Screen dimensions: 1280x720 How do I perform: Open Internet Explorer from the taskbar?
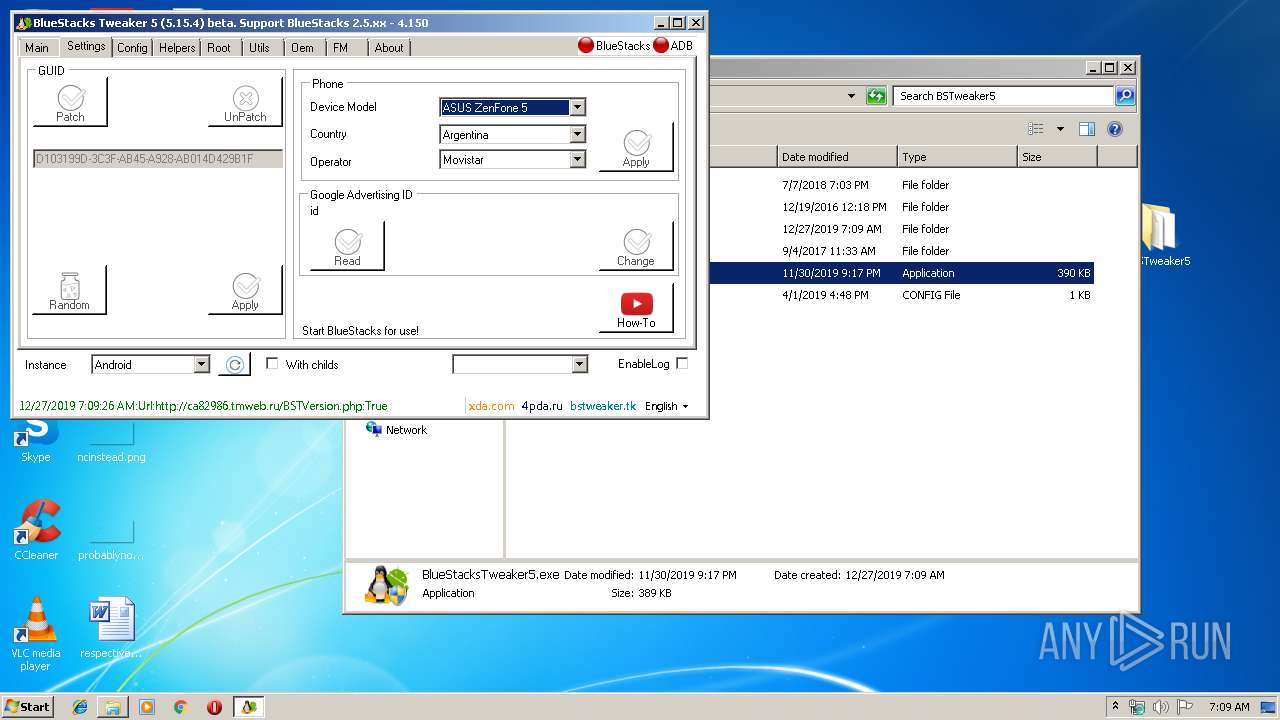(x=81, y=707)
